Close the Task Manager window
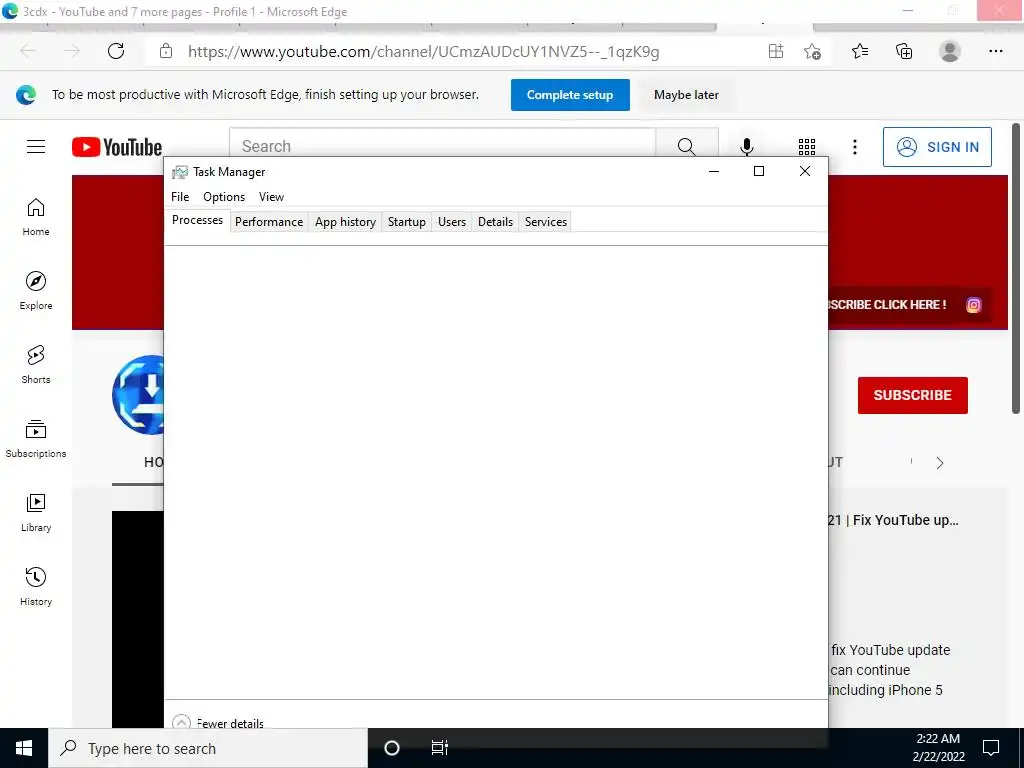Viewport: 1024px width, 768px height. (805, 171)
